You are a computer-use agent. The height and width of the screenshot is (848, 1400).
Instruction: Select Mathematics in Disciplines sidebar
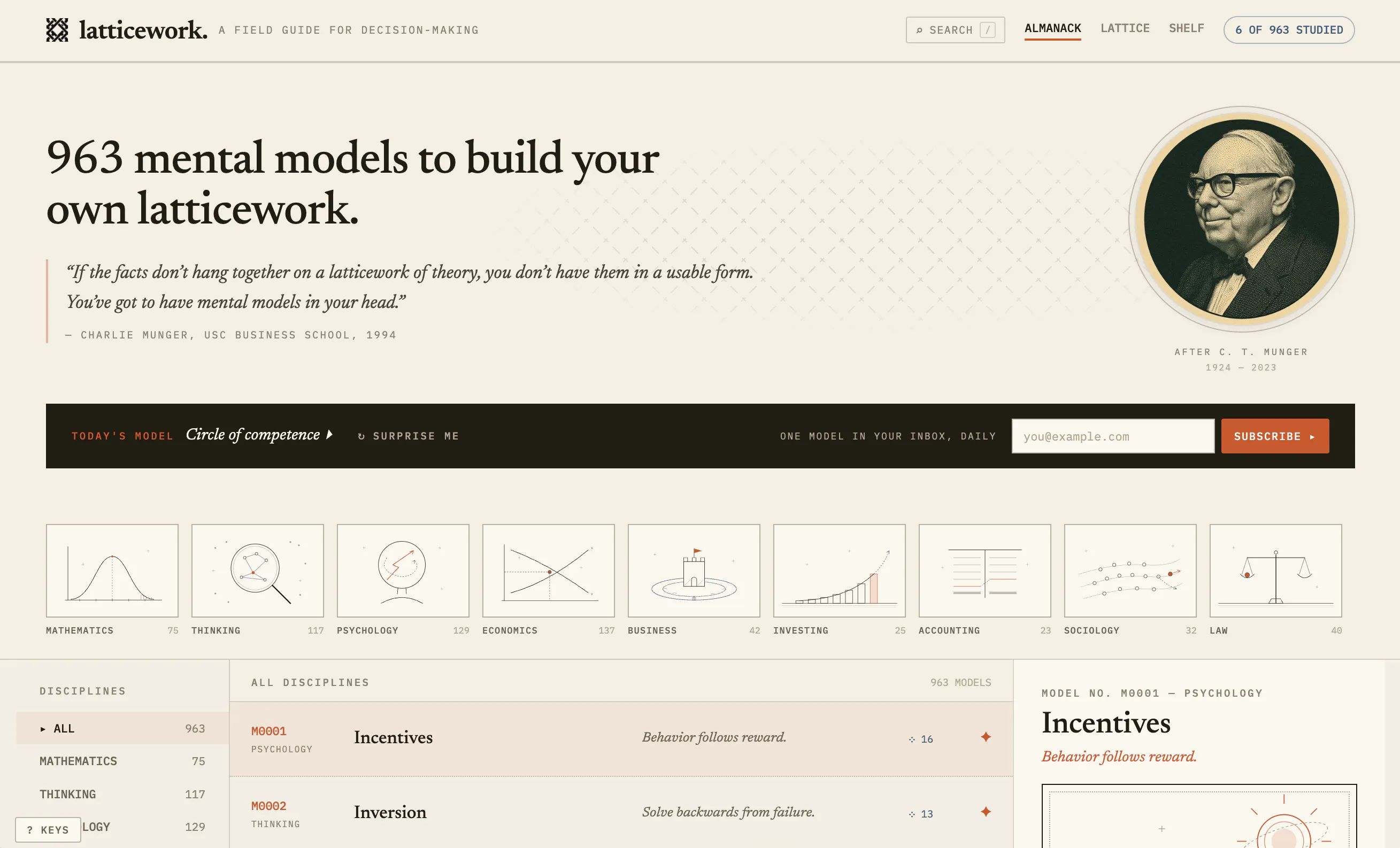[122, 761]
